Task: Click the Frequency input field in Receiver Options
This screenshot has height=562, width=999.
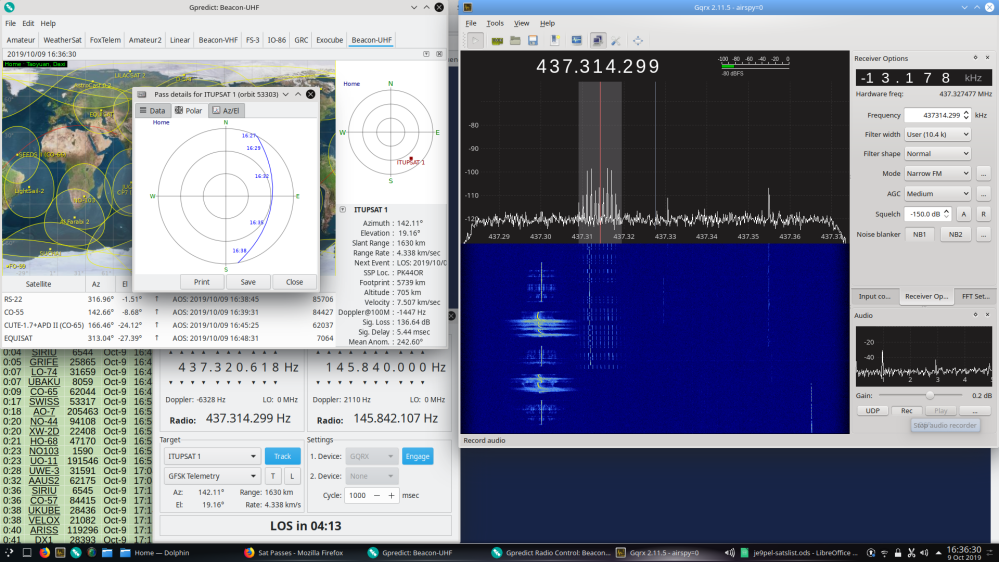Action: point(933,115)
